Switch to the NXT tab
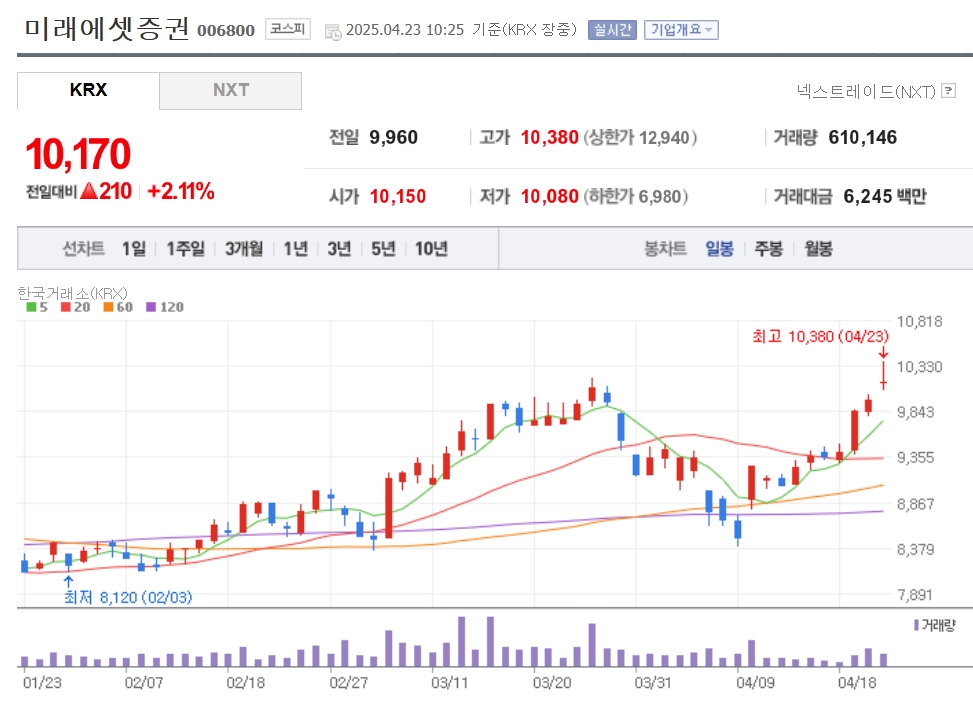Image resolution: width=973 pixels, height=712 pixels. coord(231,90)
